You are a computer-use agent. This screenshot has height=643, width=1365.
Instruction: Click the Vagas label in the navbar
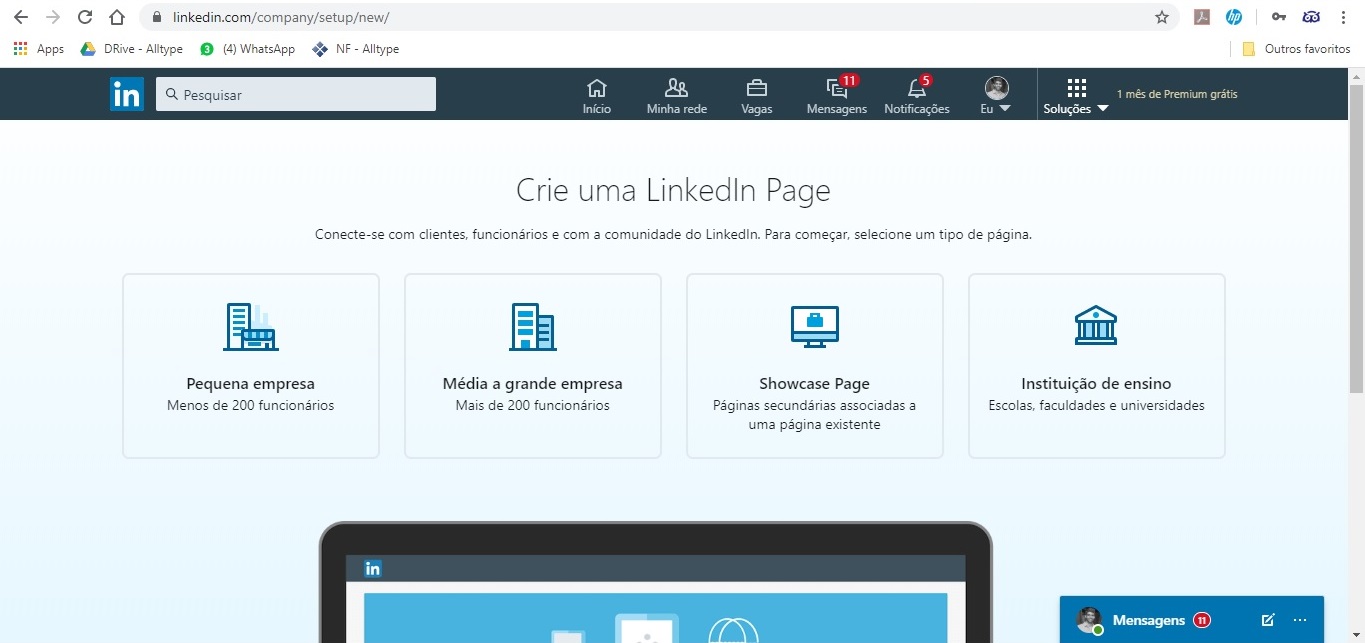click(x=757, y=109)
